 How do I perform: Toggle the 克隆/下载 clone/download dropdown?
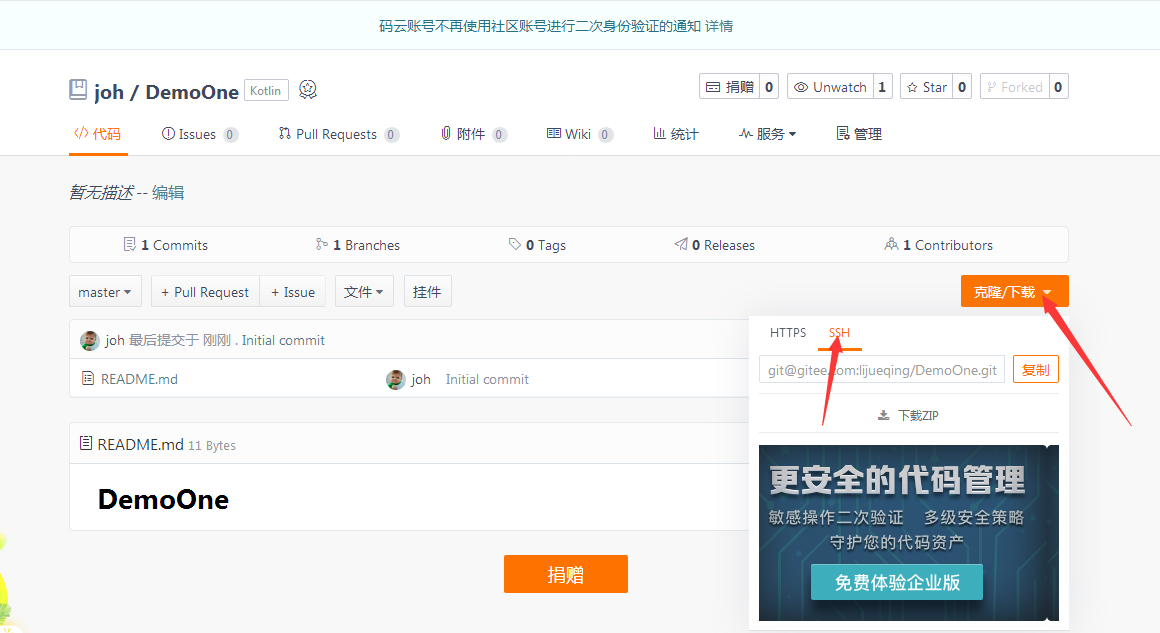pyautogui.click(x=1014, y=291)
